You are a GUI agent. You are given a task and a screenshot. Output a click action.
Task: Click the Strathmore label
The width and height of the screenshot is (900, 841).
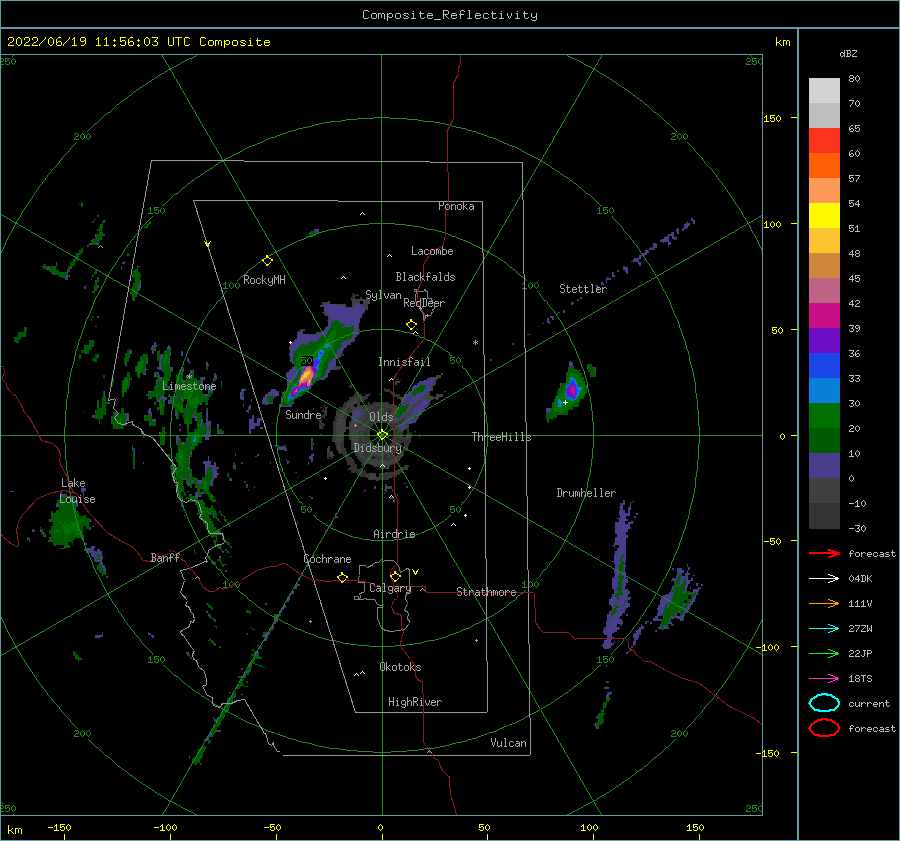point(486,592)
